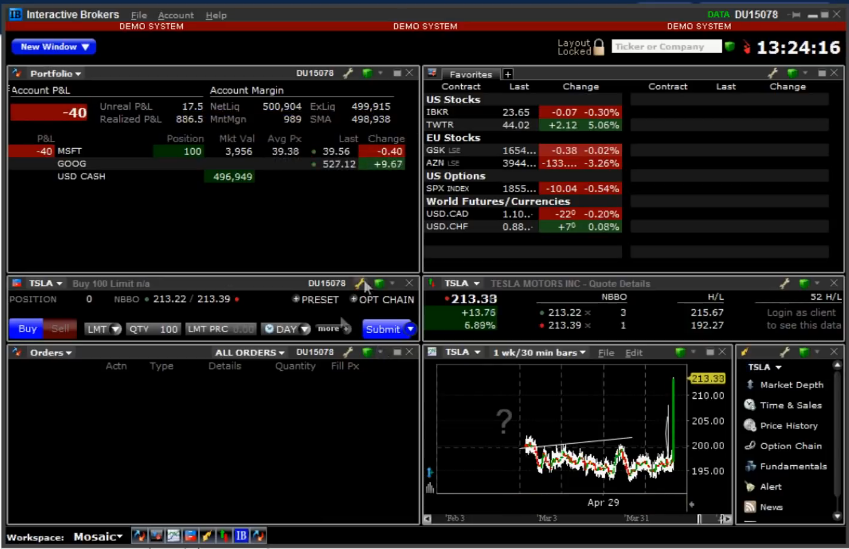Click the Portfolio panel wrench configure icon

(x=348, y=73)
